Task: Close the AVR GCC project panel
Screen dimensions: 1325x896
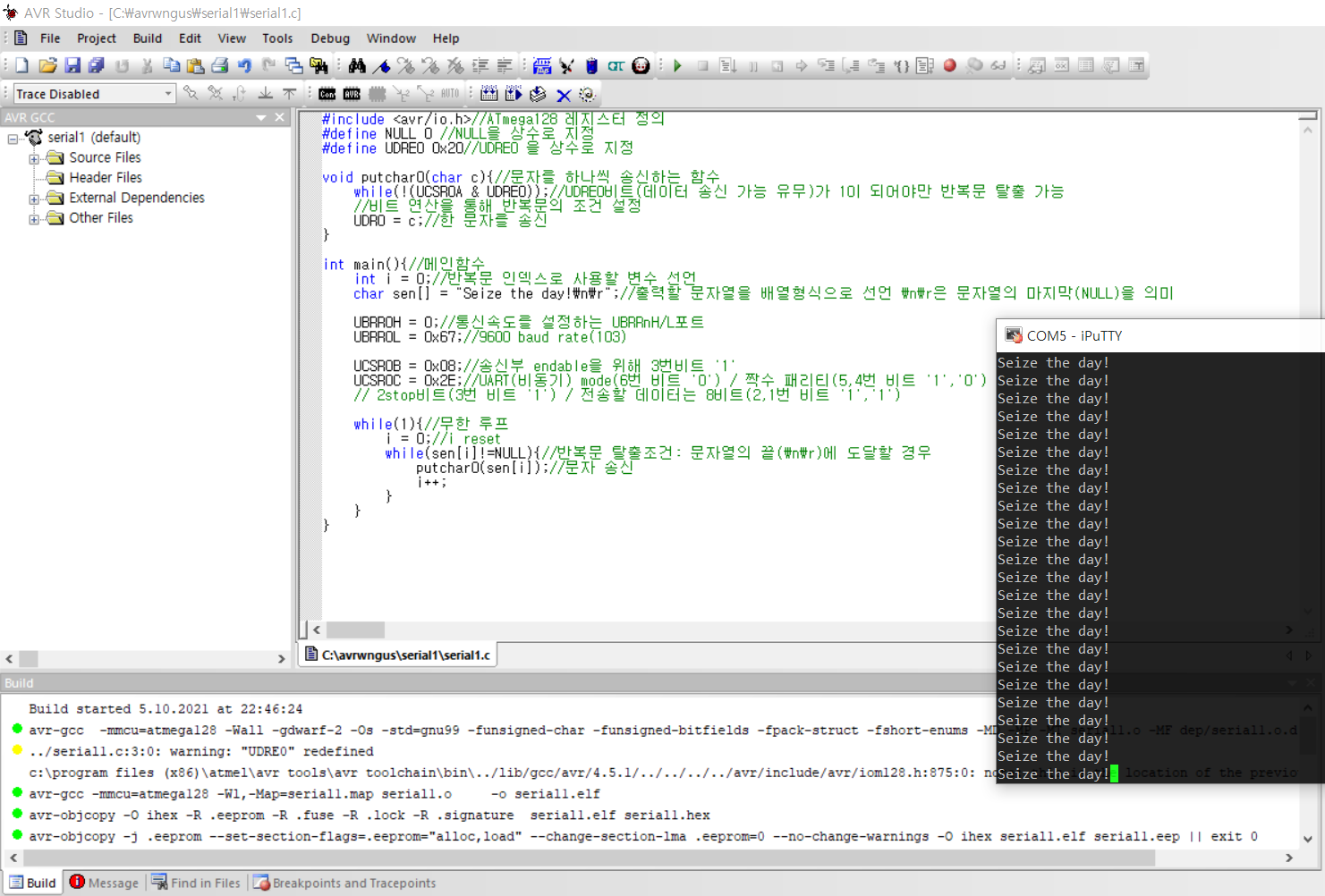Action: click(279, 117)
